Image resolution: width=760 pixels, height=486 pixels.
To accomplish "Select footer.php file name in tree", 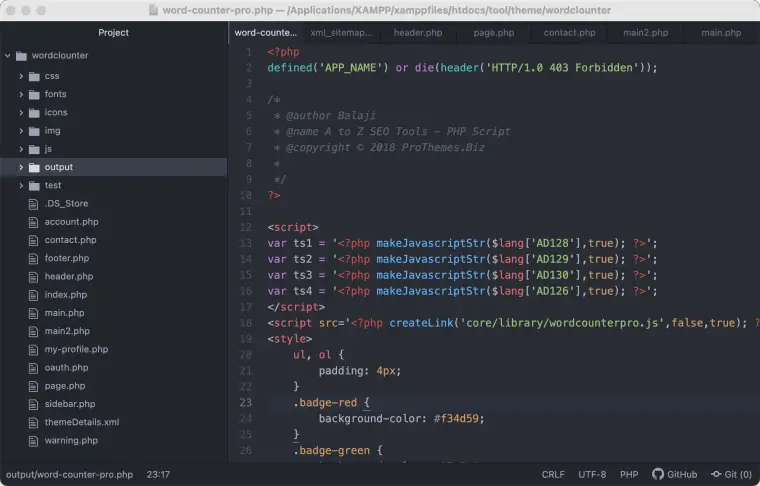I will tap(67, 258).
